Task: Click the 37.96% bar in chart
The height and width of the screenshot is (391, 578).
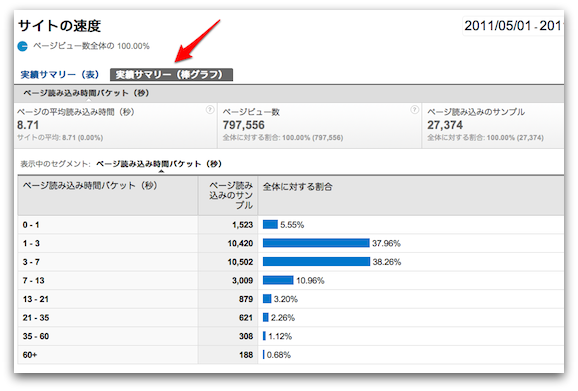Action: point(316,243)
